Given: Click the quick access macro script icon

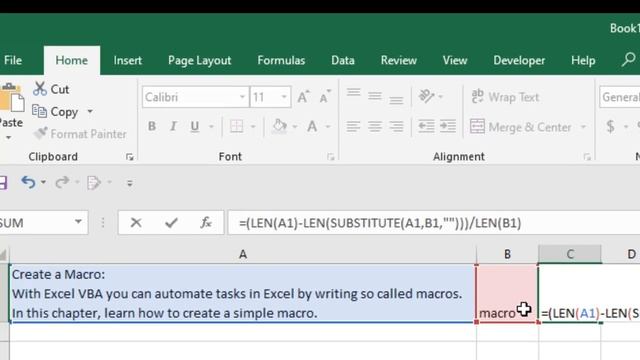Looking at the screenshot, I should [x=94, y=182].
